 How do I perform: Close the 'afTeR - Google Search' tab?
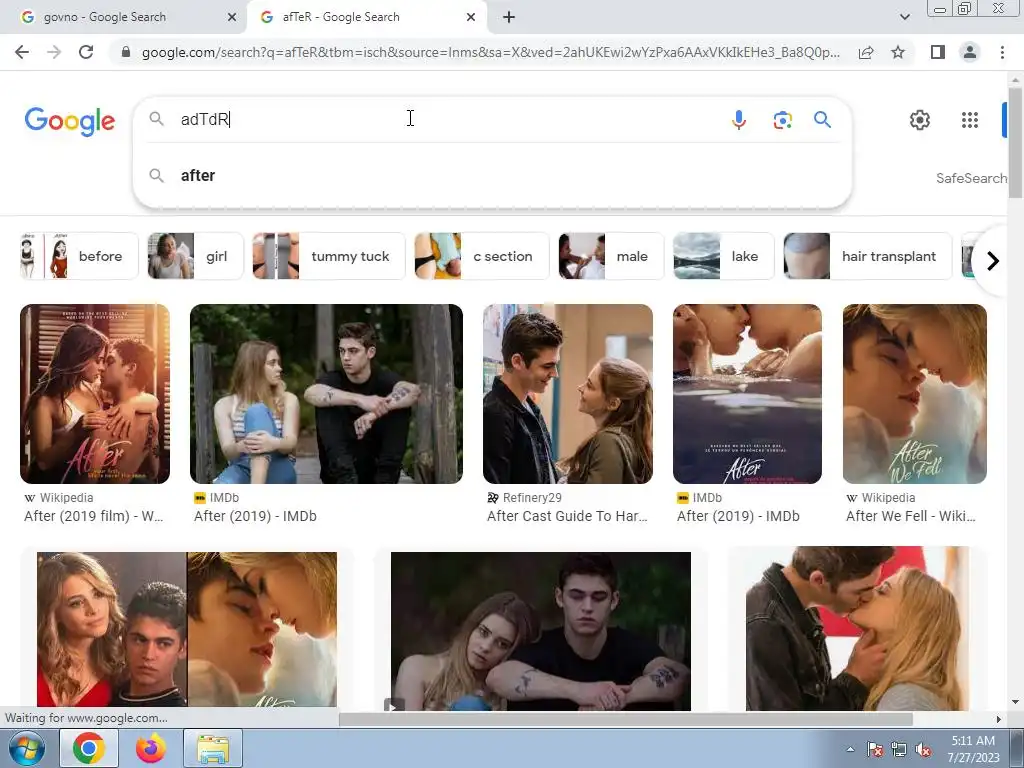(x=471, y=18)
